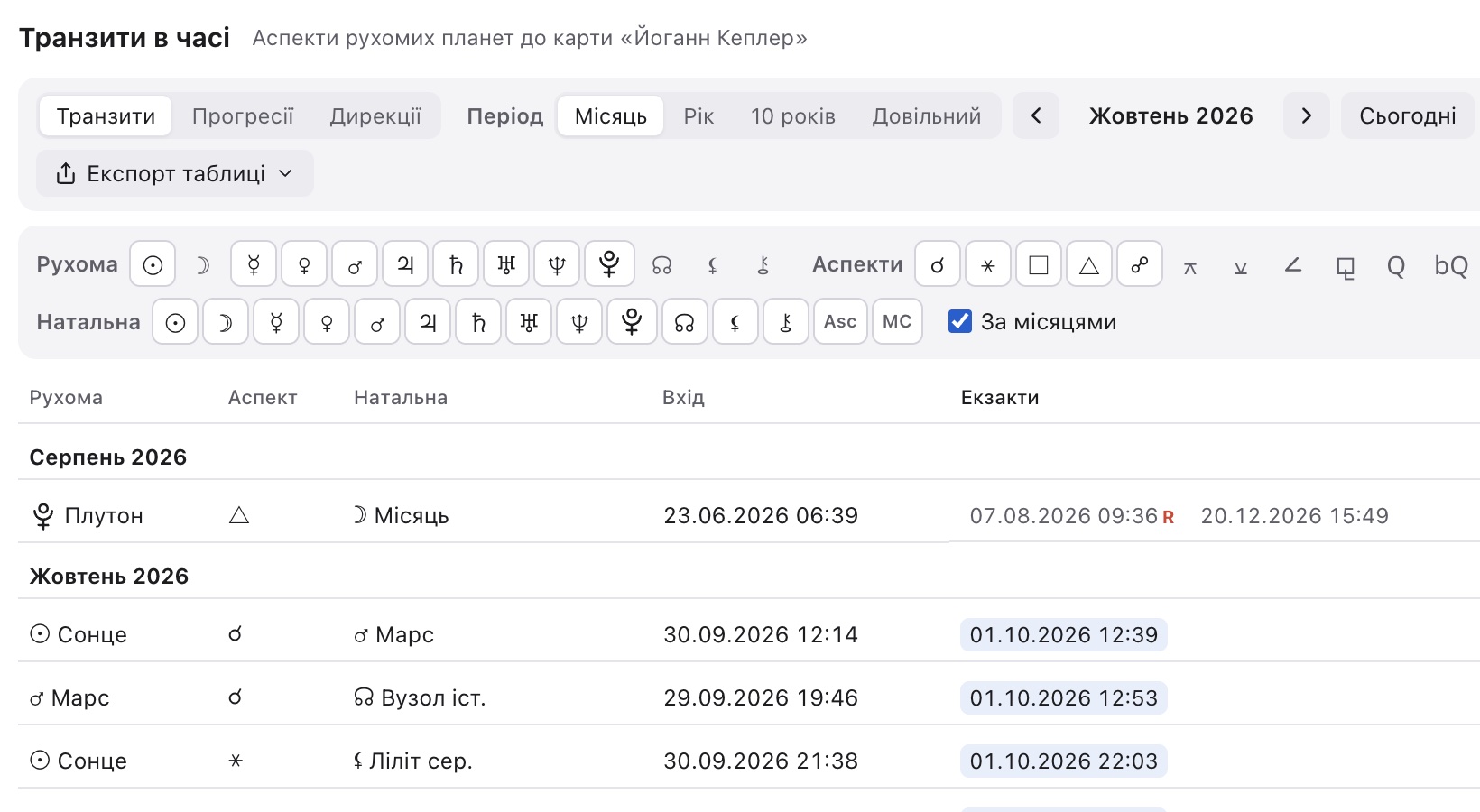Viewport: 1480px width, 812px height.
Task: Toggle transiting Moon filter in Рухома row
Action: pos(203,264)
